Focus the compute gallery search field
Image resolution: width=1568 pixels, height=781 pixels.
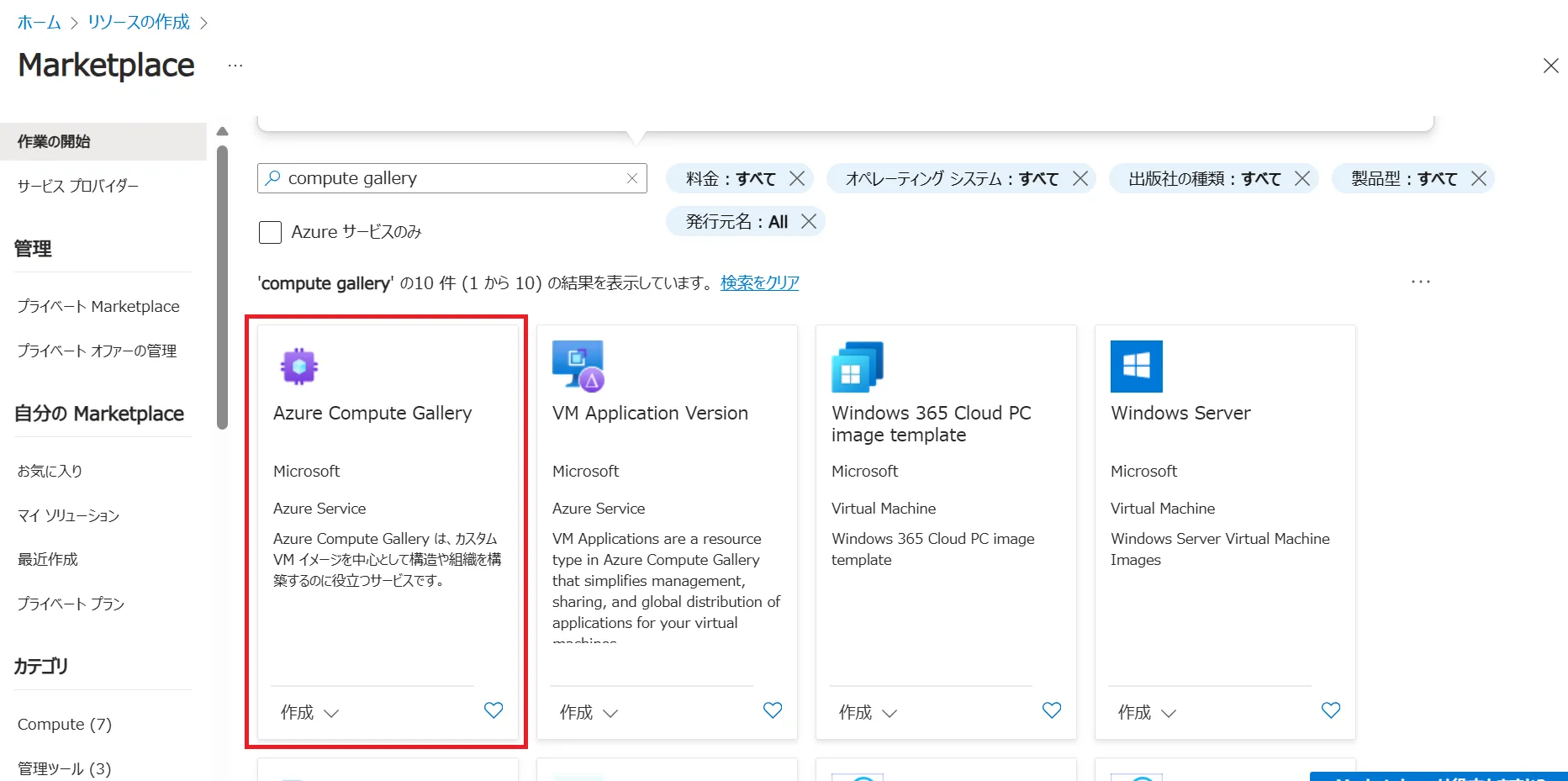point(454,178)
